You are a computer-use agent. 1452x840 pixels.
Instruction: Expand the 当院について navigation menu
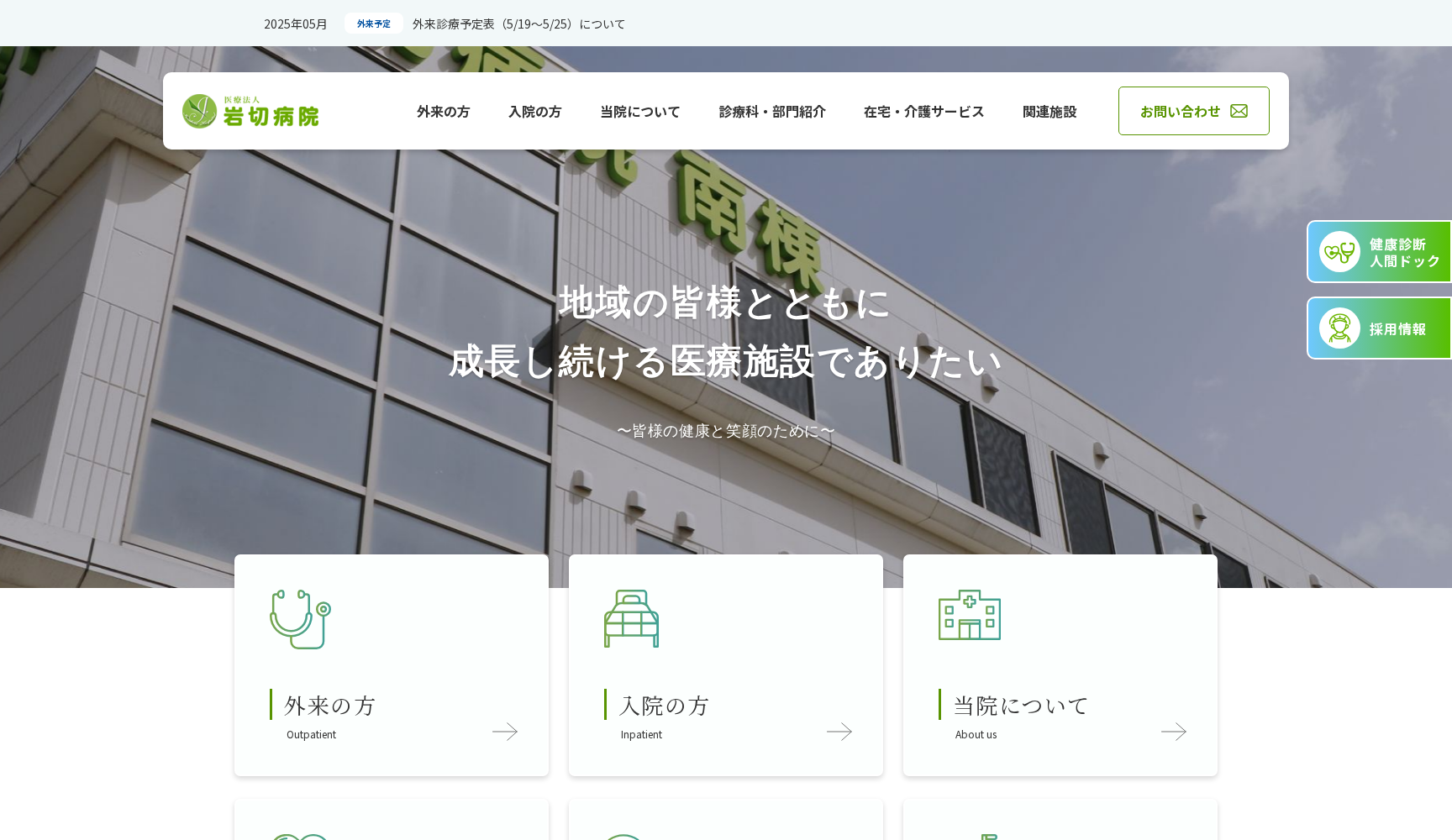[x=639, y=110]
